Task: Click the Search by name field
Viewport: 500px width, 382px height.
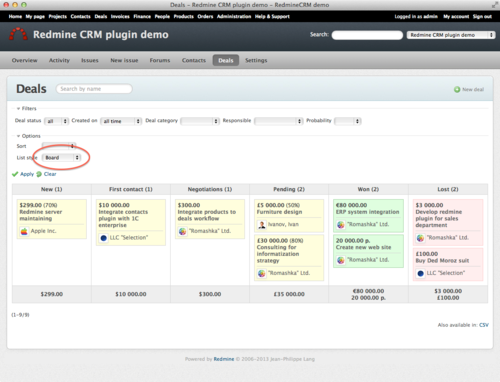Action: 94,89
